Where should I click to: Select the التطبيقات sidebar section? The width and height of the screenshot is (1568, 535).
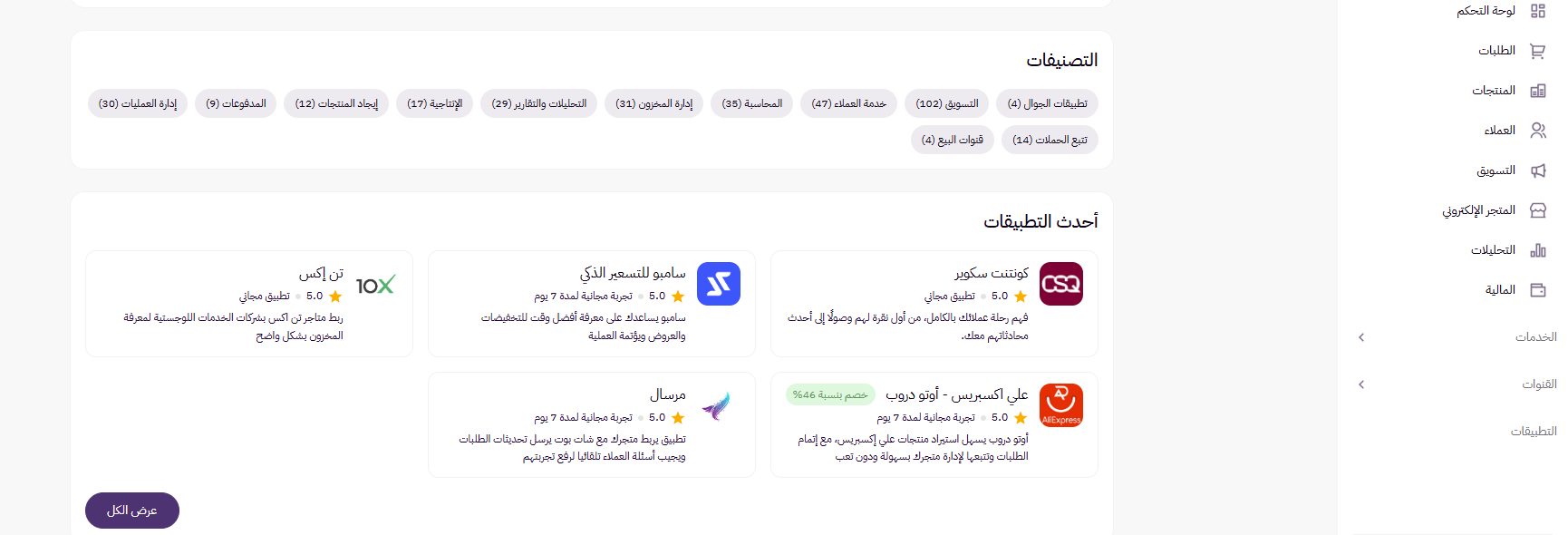(1534, 432)
